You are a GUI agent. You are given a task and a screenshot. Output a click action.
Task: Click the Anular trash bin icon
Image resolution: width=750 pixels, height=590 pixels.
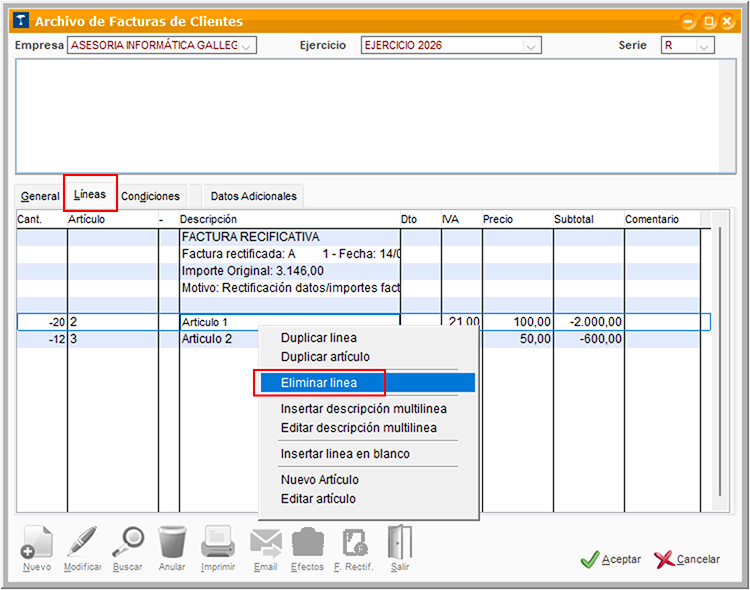coord(172,542)
